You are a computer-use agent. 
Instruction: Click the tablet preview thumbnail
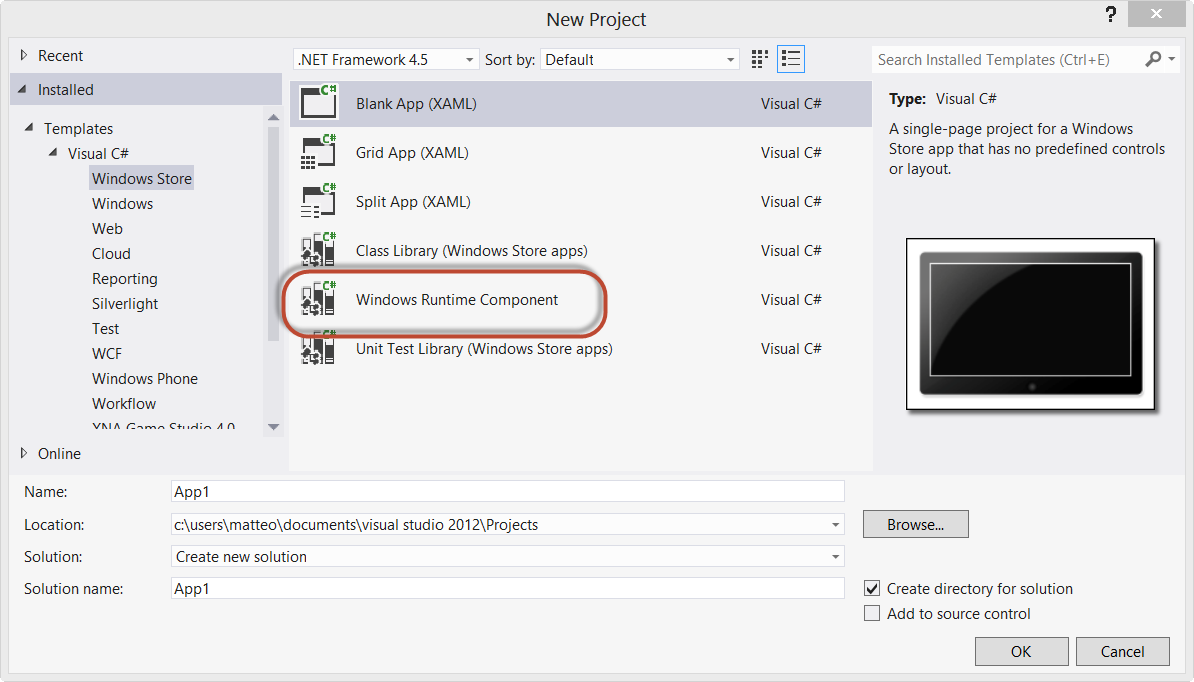[x=1030, y=324]
